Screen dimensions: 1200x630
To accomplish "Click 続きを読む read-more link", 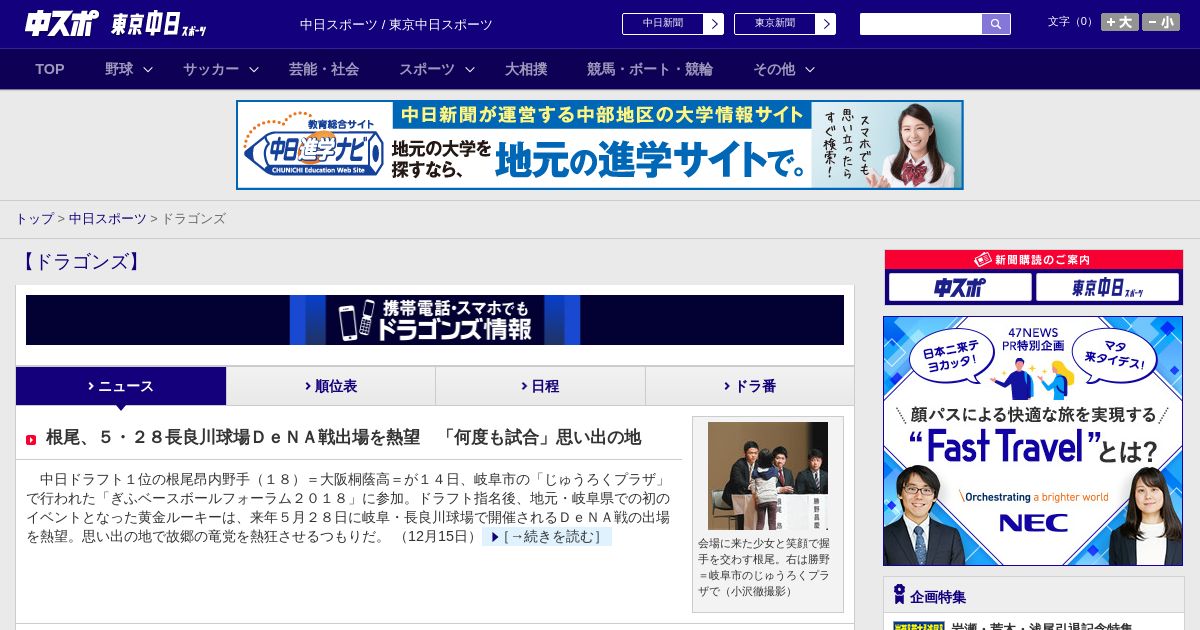I will click(547, 537).
